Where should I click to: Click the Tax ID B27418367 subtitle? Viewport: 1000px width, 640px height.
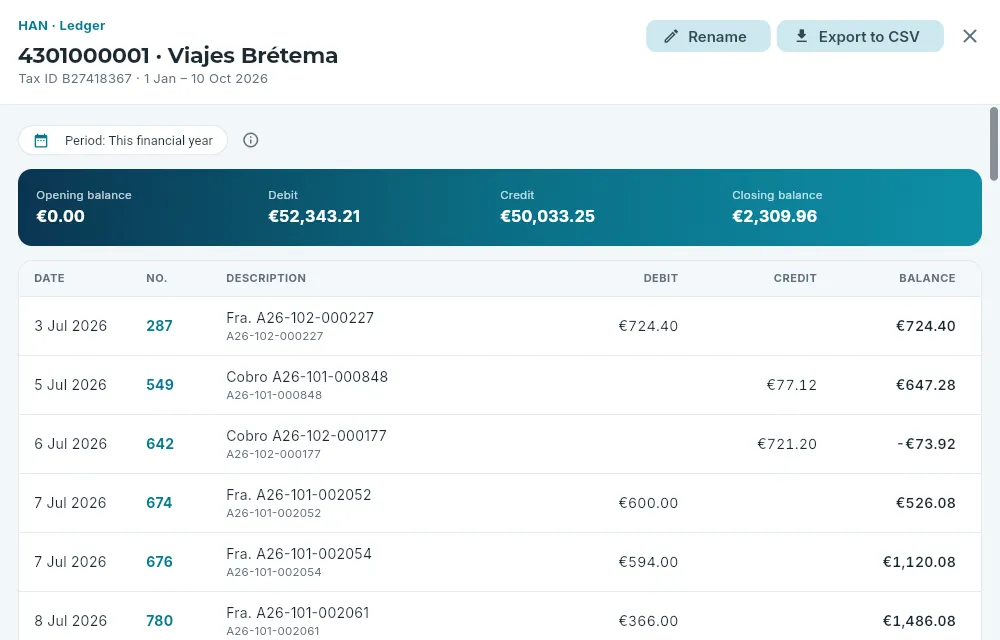point(75,78)
